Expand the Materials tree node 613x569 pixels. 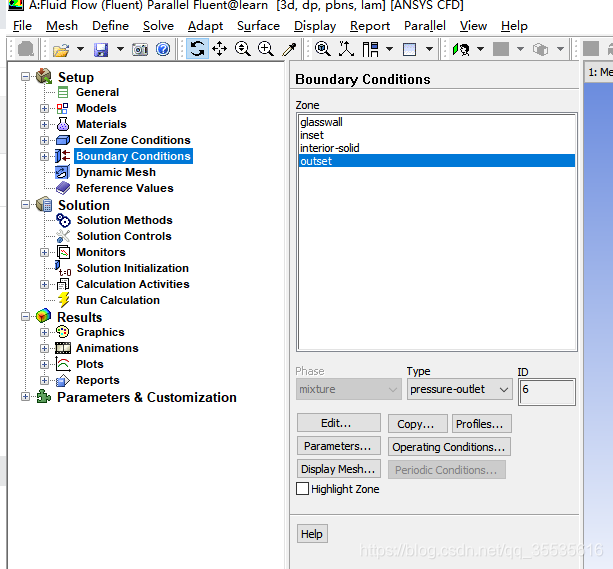click(x=44, y=124)
